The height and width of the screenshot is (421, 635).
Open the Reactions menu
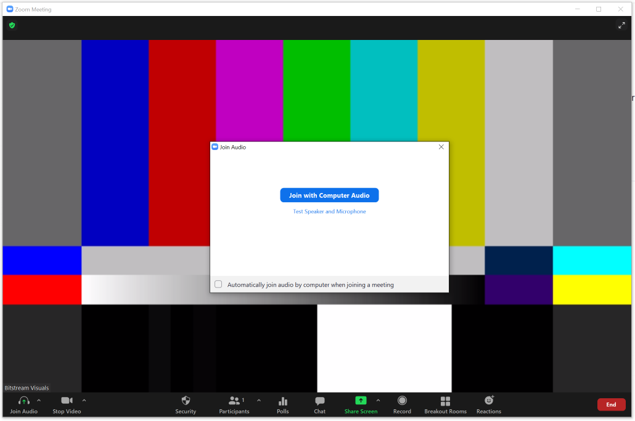coord(489,401)
